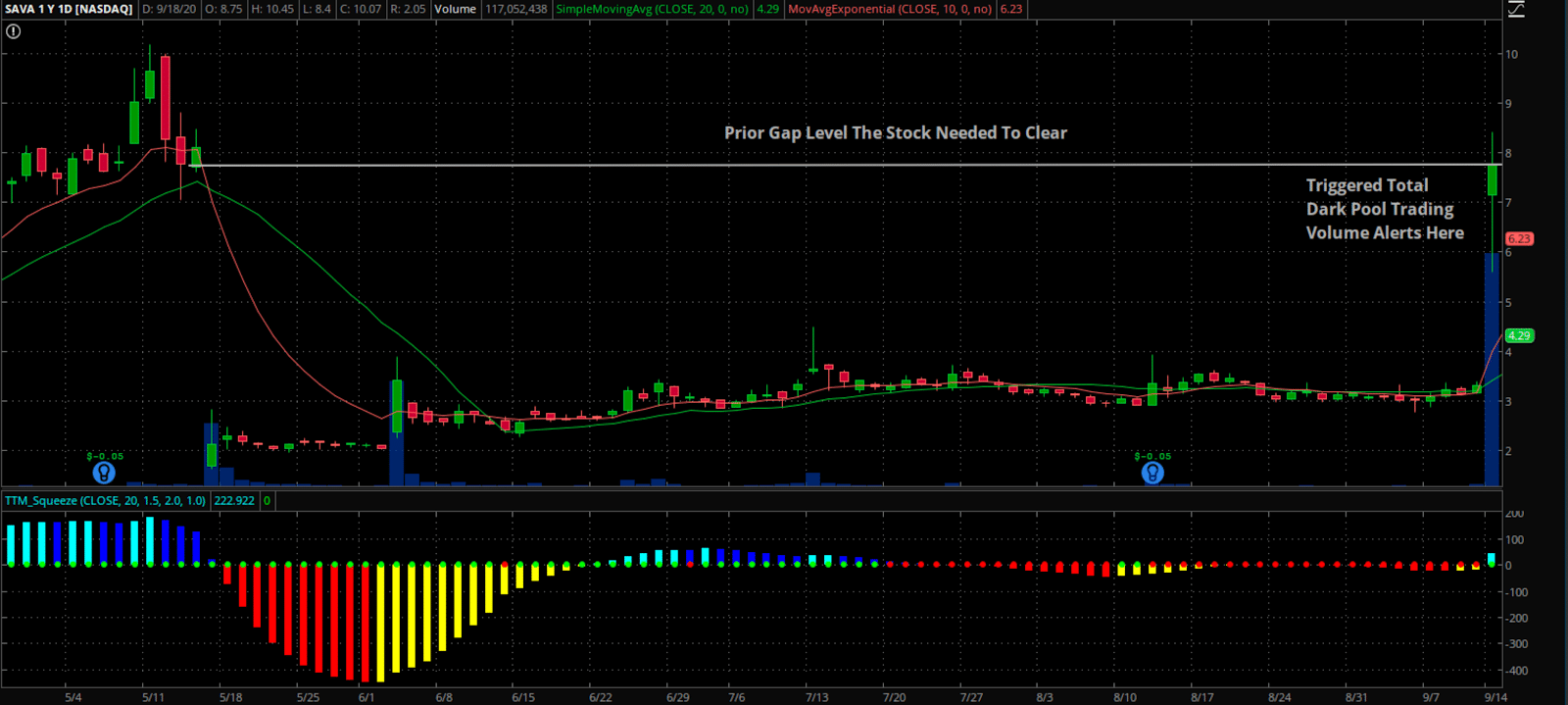Click the 6/15 date on the time axis
Screen dimensions: 1568x705
[523, 697]
